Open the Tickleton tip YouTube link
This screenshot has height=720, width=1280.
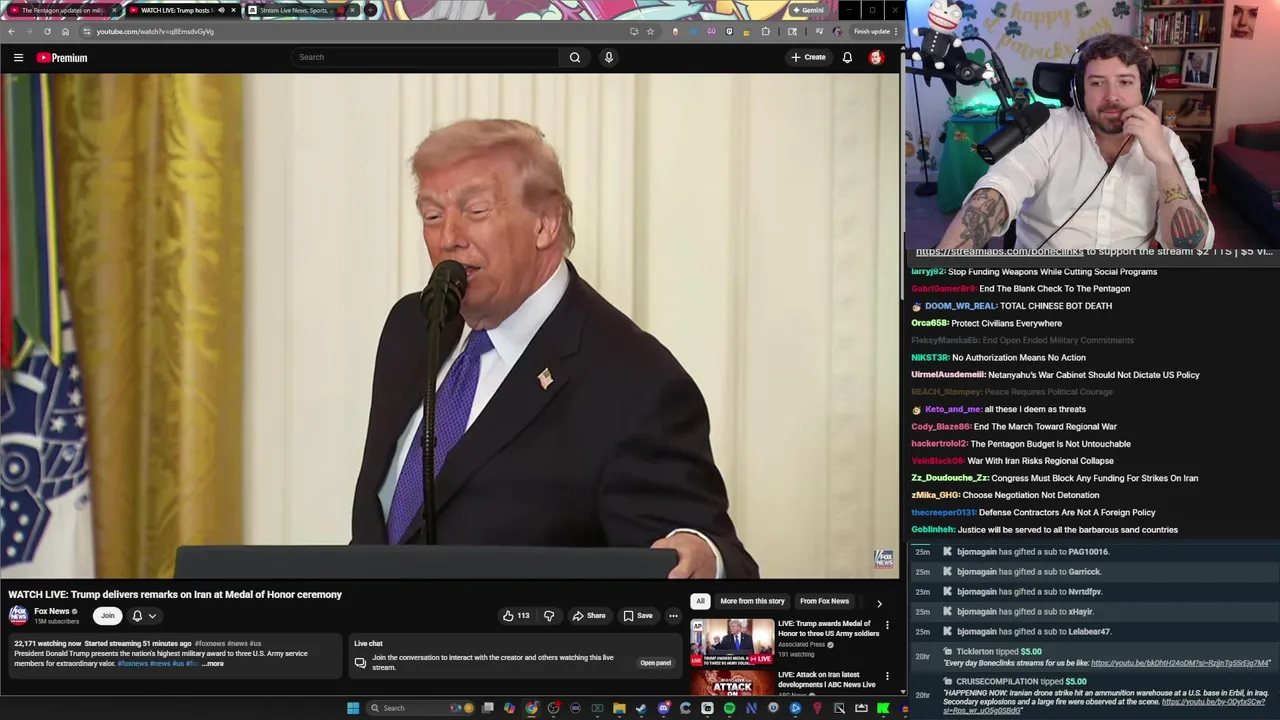click(1180, 663)
